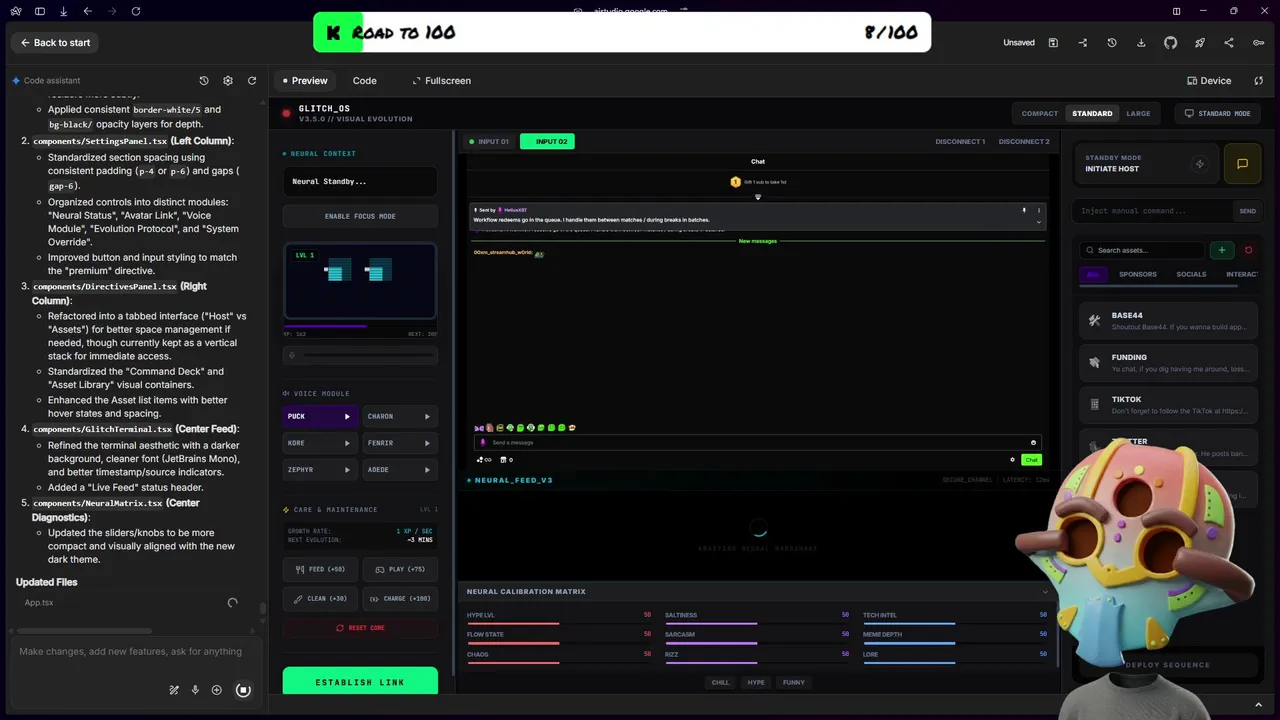Click Enable Focus Mode
Image resolution: width=1280 pixels, height=720 pixels.
(360, 216)
